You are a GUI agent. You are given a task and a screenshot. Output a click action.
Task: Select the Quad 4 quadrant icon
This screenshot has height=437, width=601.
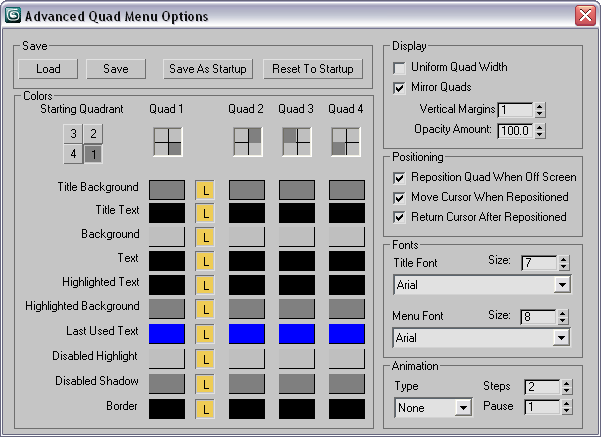346,142
